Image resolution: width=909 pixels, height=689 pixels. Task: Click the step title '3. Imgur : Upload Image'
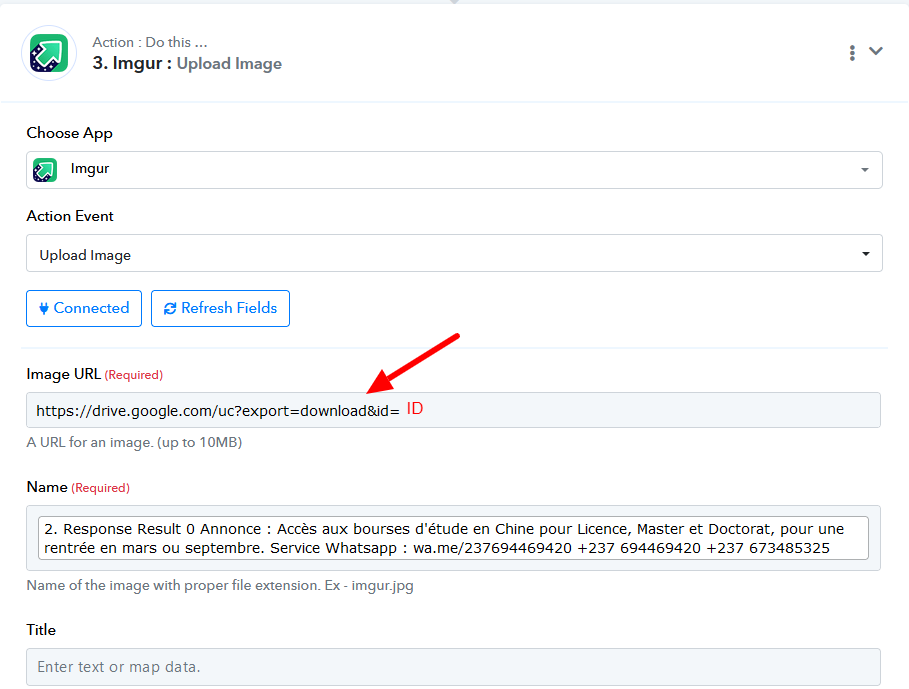[187, 64]
